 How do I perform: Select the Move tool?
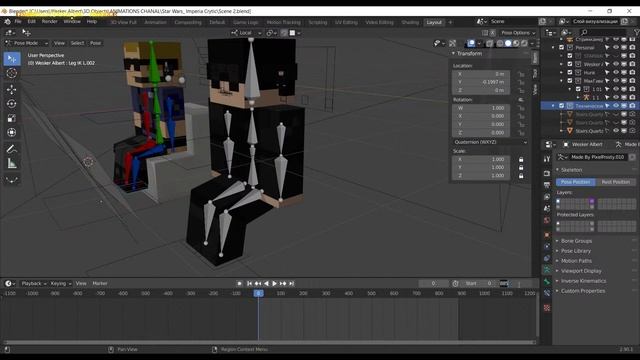pos(12,89)
